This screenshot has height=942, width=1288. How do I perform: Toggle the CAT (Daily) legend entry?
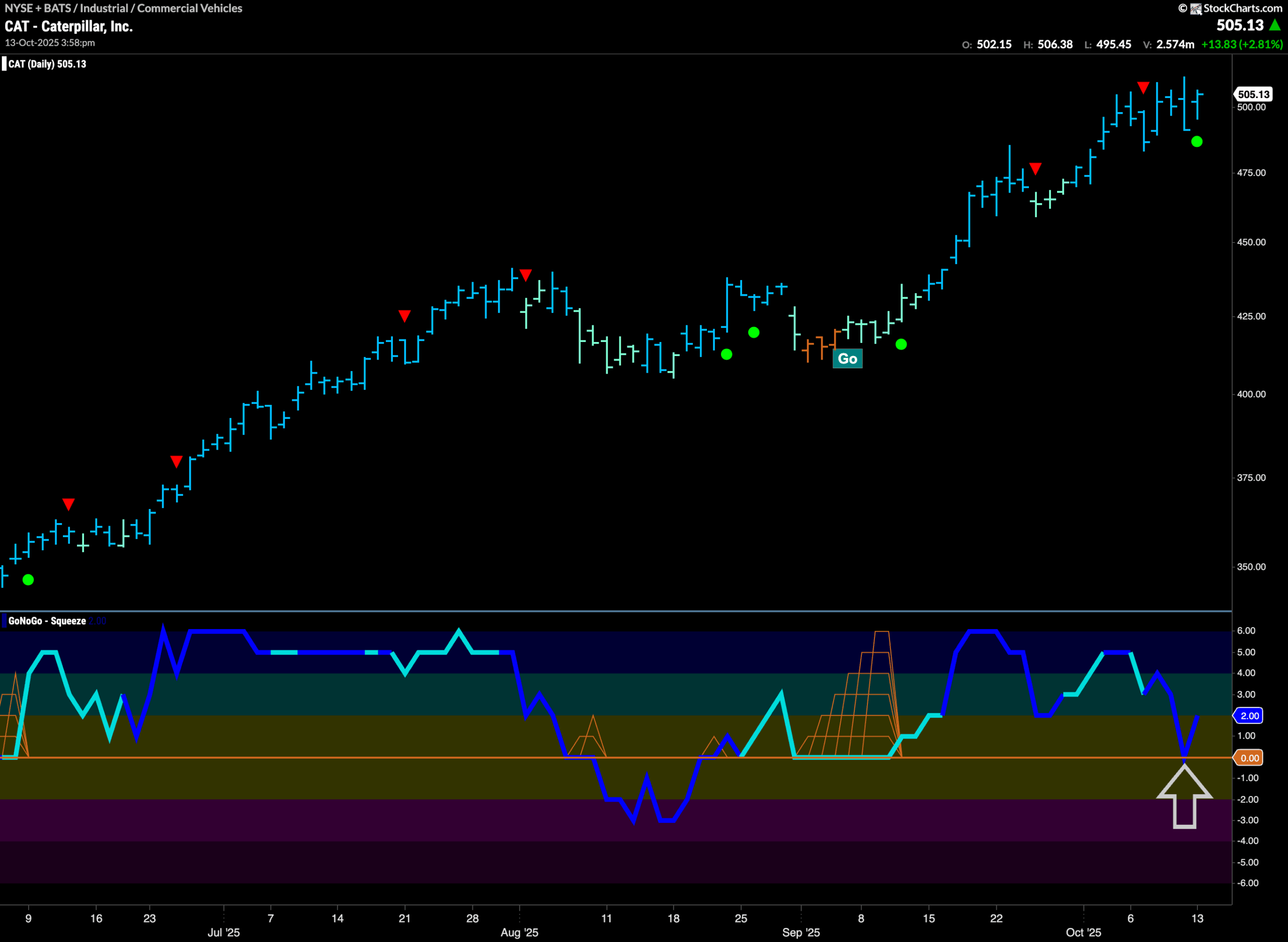click(x=46, y=64)
